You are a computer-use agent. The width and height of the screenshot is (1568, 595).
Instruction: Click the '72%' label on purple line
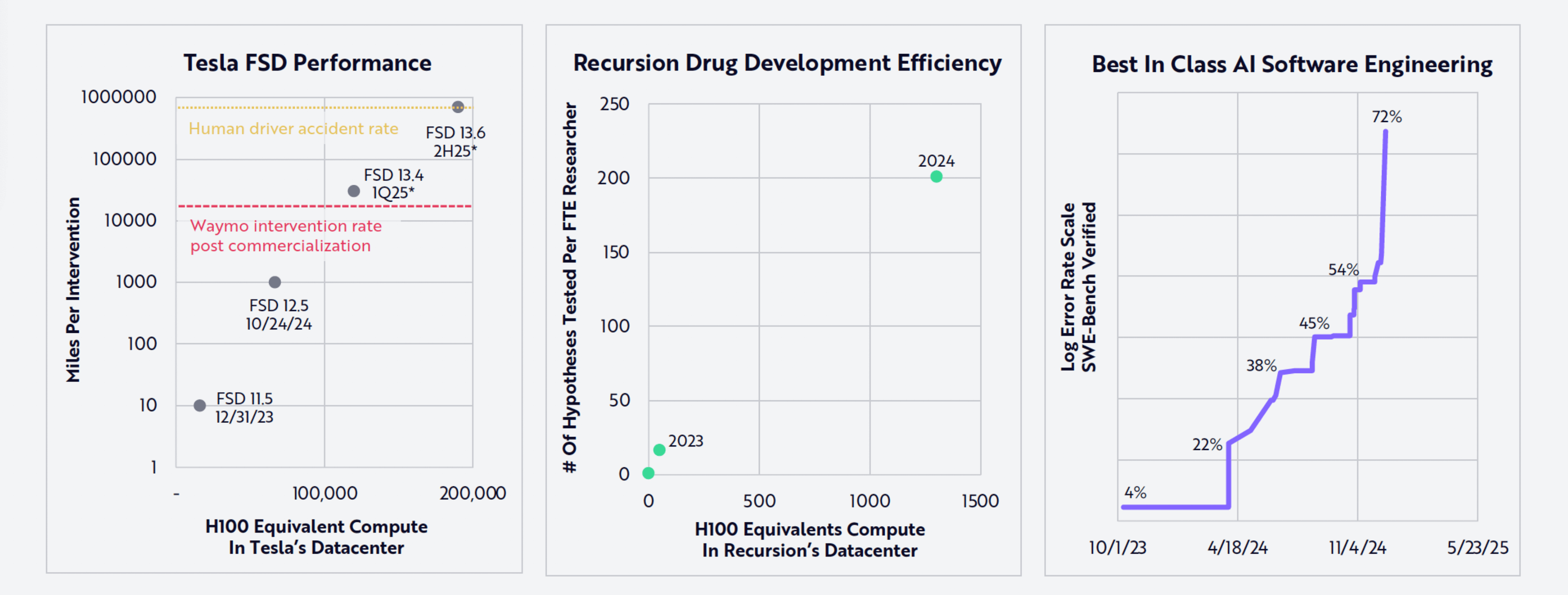point(1387,117)
